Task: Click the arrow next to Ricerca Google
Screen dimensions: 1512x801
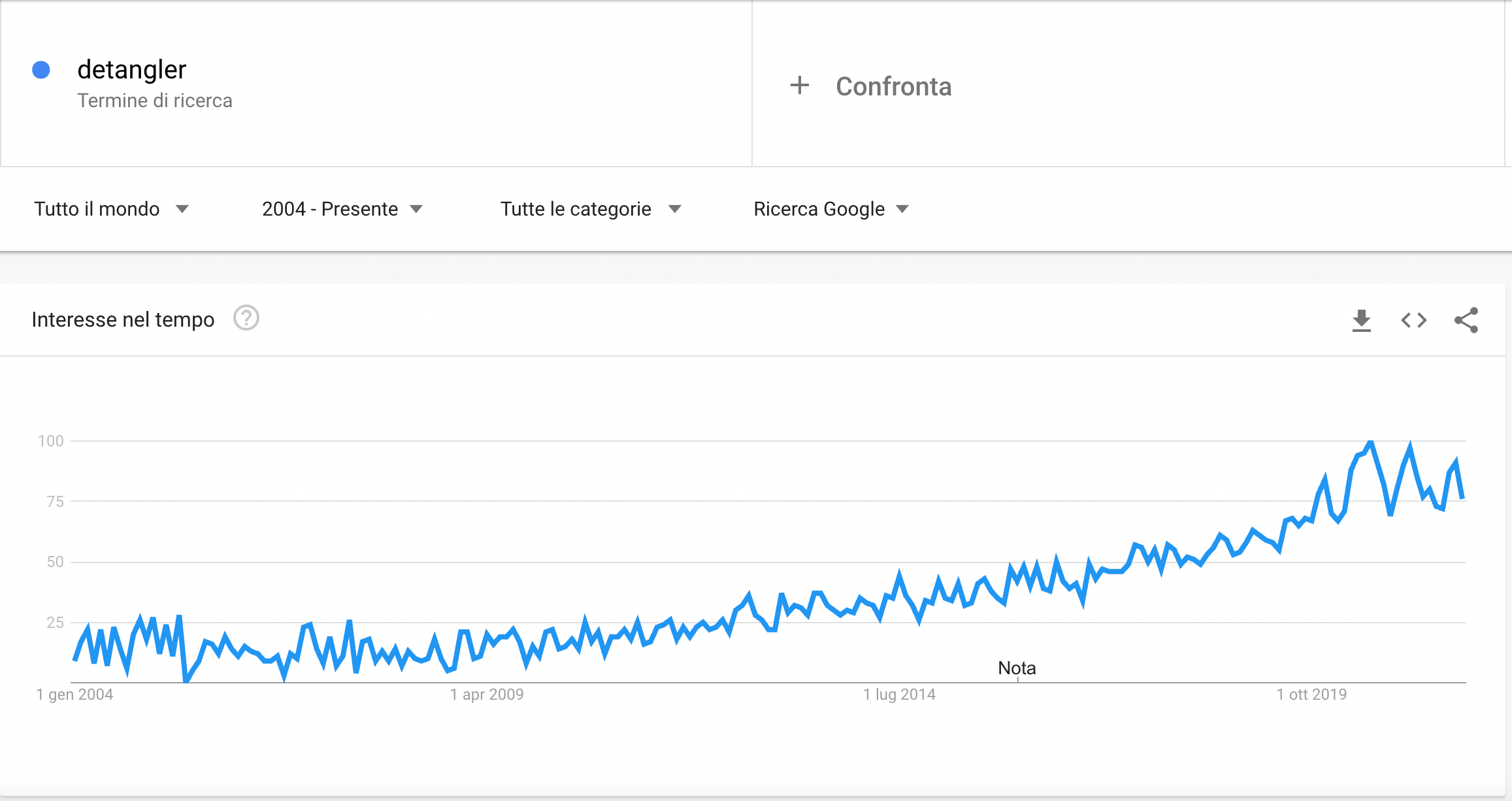Action: [x=902, y=209]
